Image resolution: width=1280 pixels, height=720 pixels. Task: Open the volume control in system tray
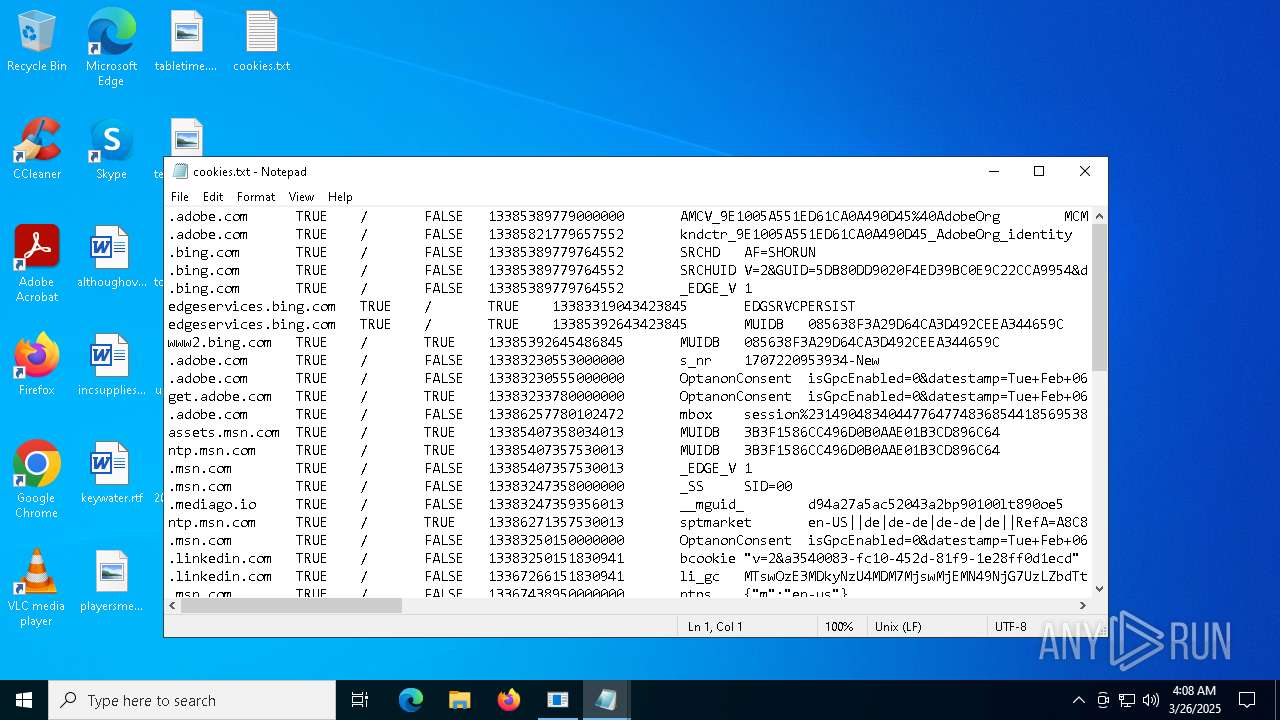(1151, 700)
